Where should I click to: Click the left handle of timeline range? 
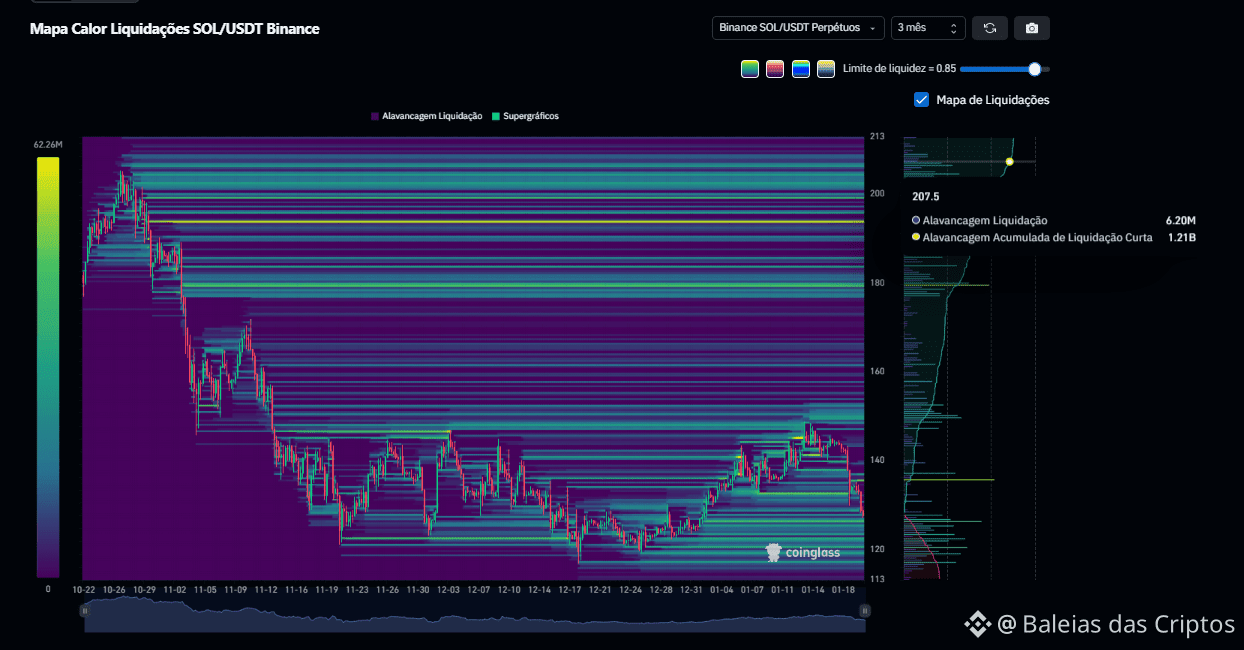(x=85, y=610)
